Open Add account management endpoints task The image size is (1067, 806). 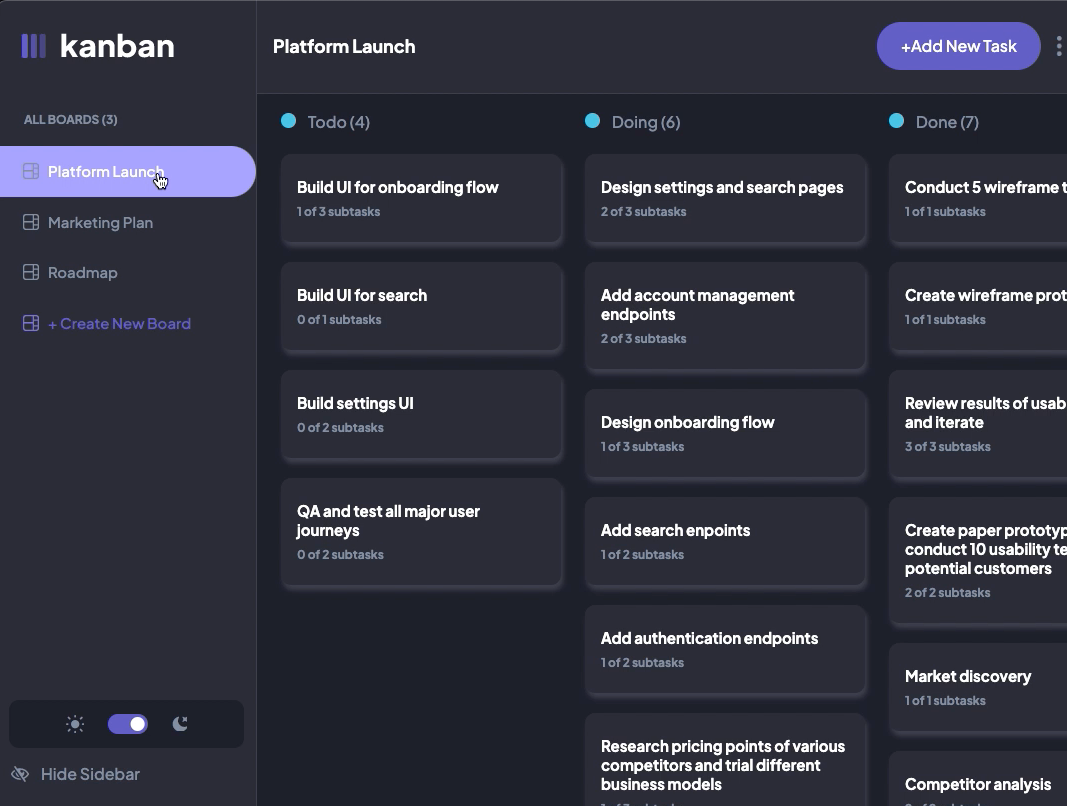pyautogui.click(x=725, y=316)
